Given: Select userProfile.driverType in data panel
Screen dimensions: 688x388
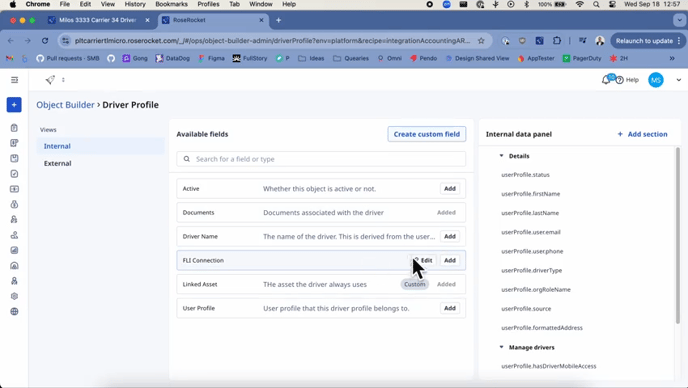Looking at the screenshot, I should coord(531,270).
